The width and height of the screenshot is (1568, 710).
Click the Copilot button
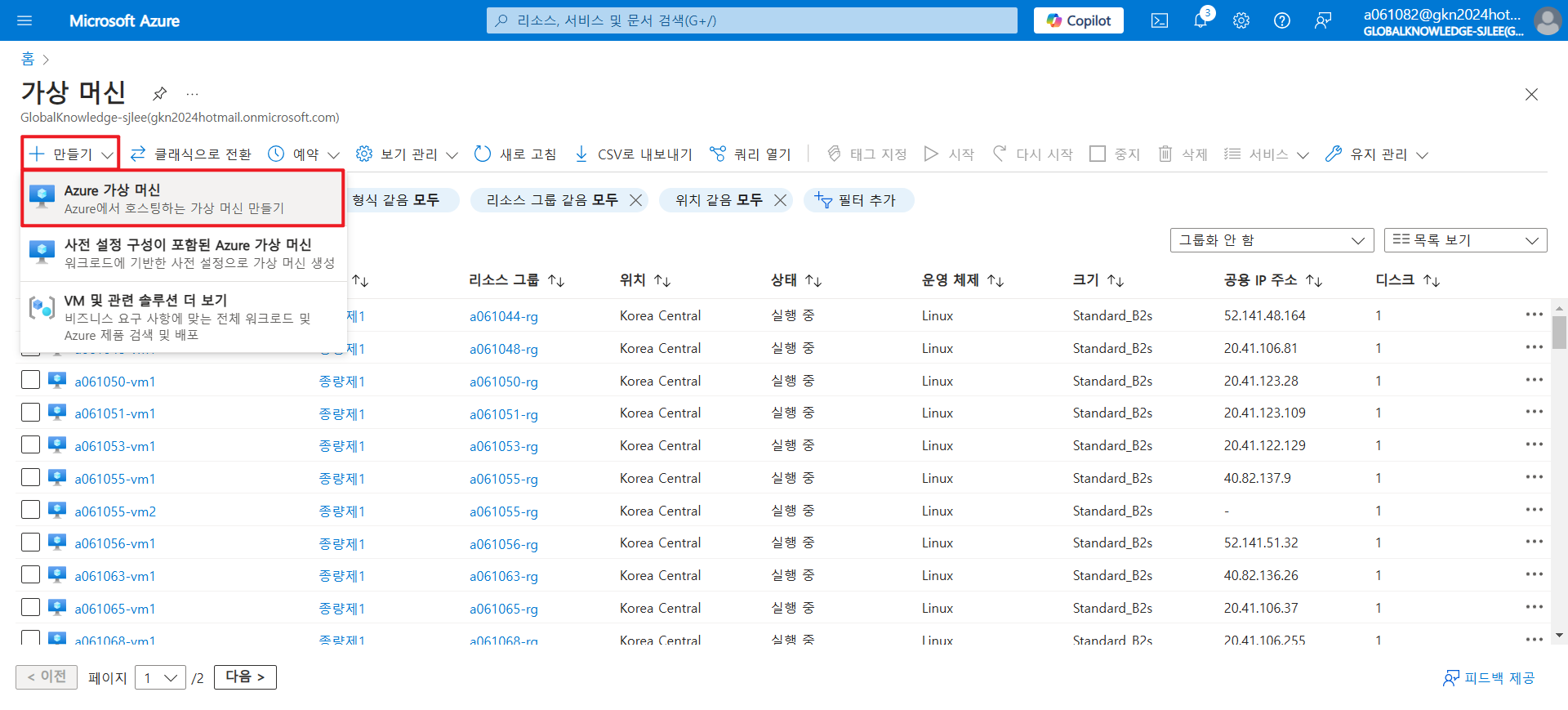coord(1078,20)
